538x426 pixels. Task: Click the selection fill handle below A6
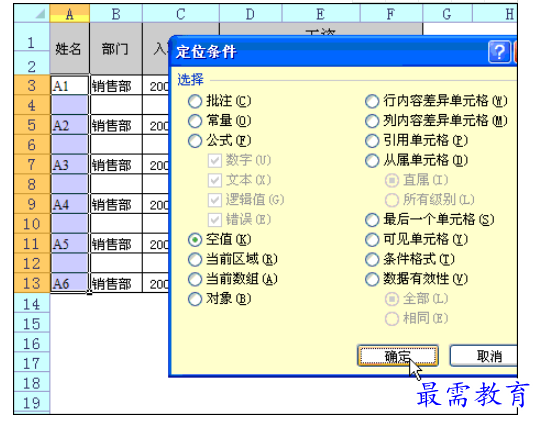click(89, 293)
